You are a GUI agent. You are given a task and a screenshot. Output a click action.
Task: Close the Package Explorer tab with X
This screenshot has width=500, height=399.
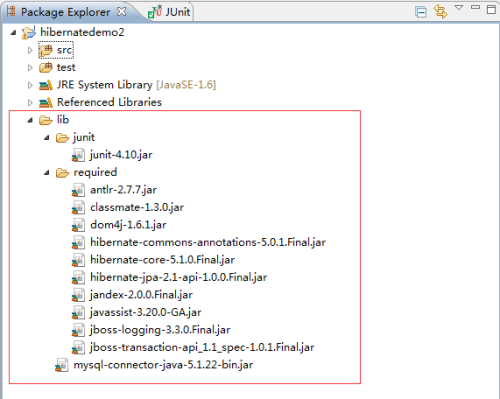(x=122, y=12)
